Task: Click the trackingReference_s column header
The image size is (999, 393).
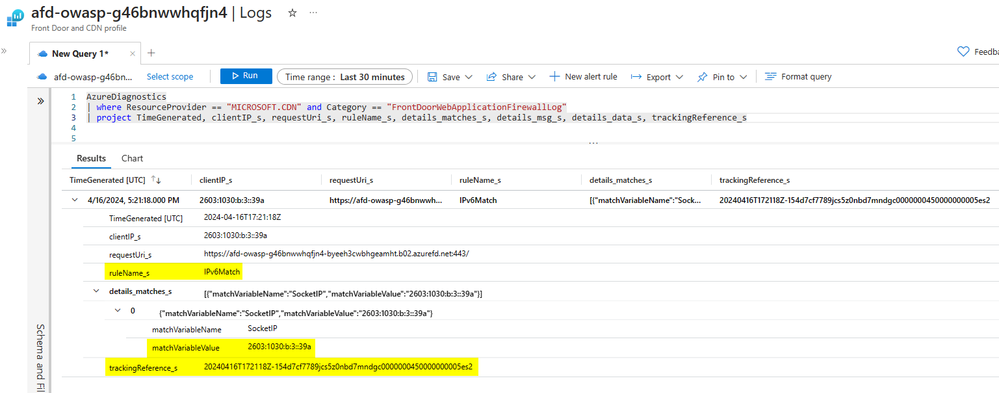Action: pyautogui.click(x=755, y=181)
